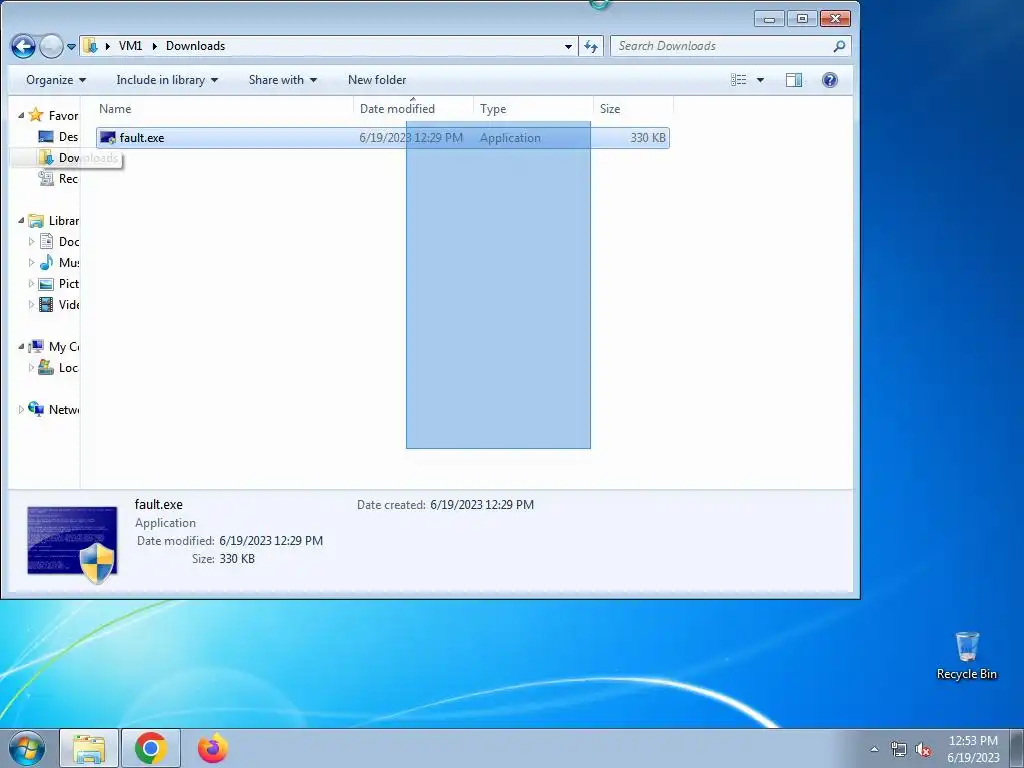Click the fault.exe file icon in list

point(108,138)
